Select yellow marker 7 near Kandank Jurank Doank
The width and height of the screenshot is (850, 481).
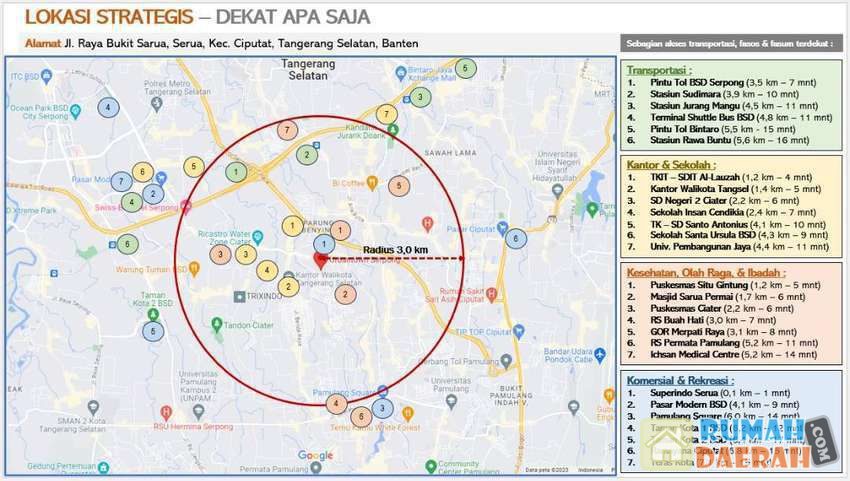tap(387, 114)
